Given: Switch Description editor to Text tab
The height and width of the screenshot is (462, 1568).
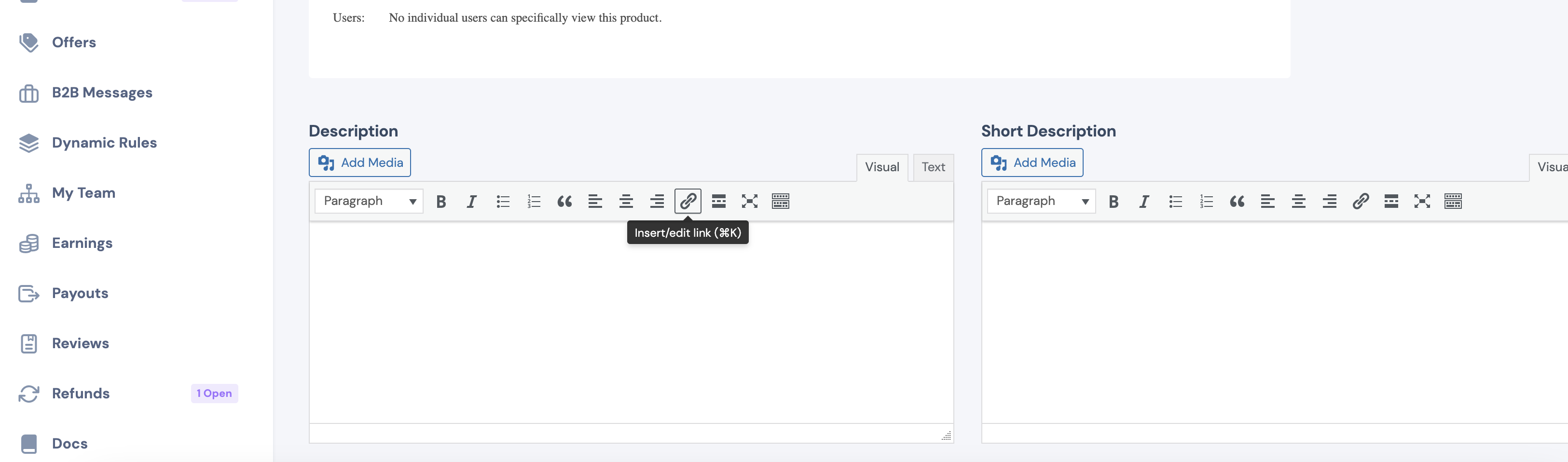Looking at the screenshot, I should point(933,167).
